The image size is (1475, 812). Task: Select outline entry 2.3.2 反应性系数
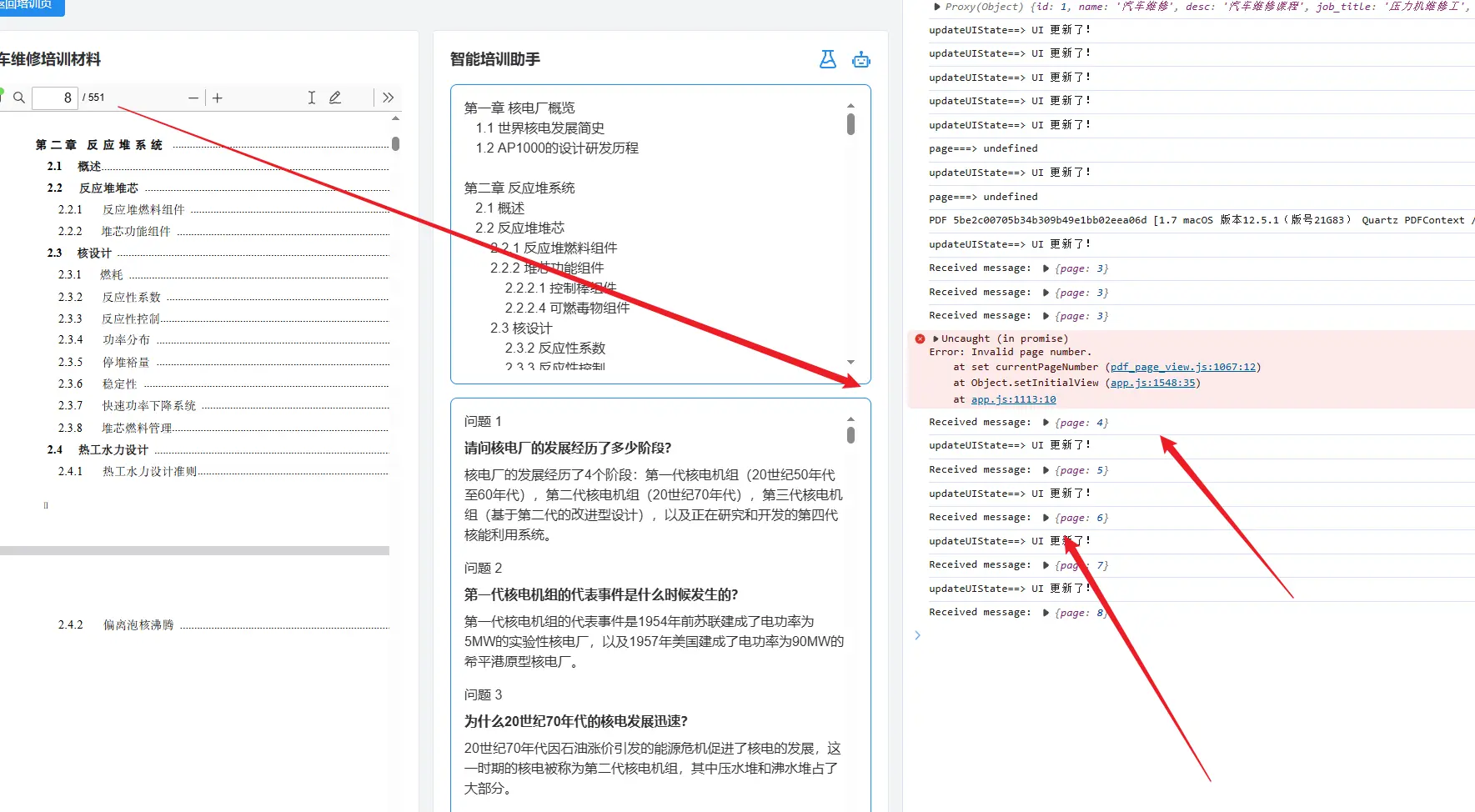point(555,348)
